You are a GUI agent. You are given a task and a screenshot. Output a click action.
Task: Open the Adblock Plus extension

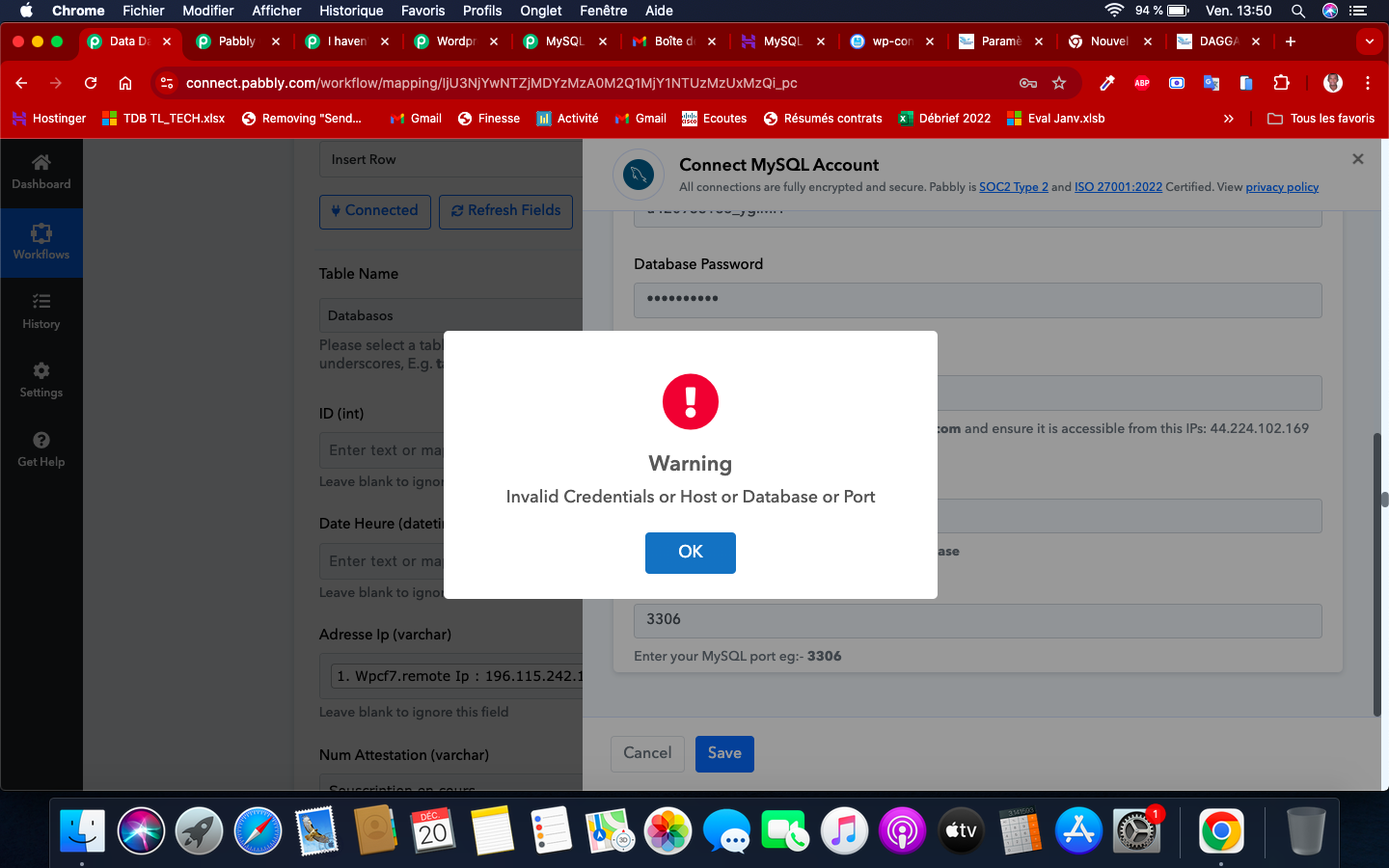(1142, 83)
